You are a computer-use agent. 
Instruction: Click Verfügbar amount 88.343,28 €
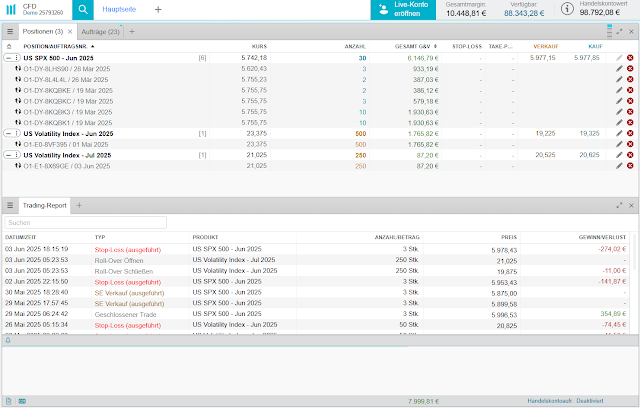coord(524,13)
